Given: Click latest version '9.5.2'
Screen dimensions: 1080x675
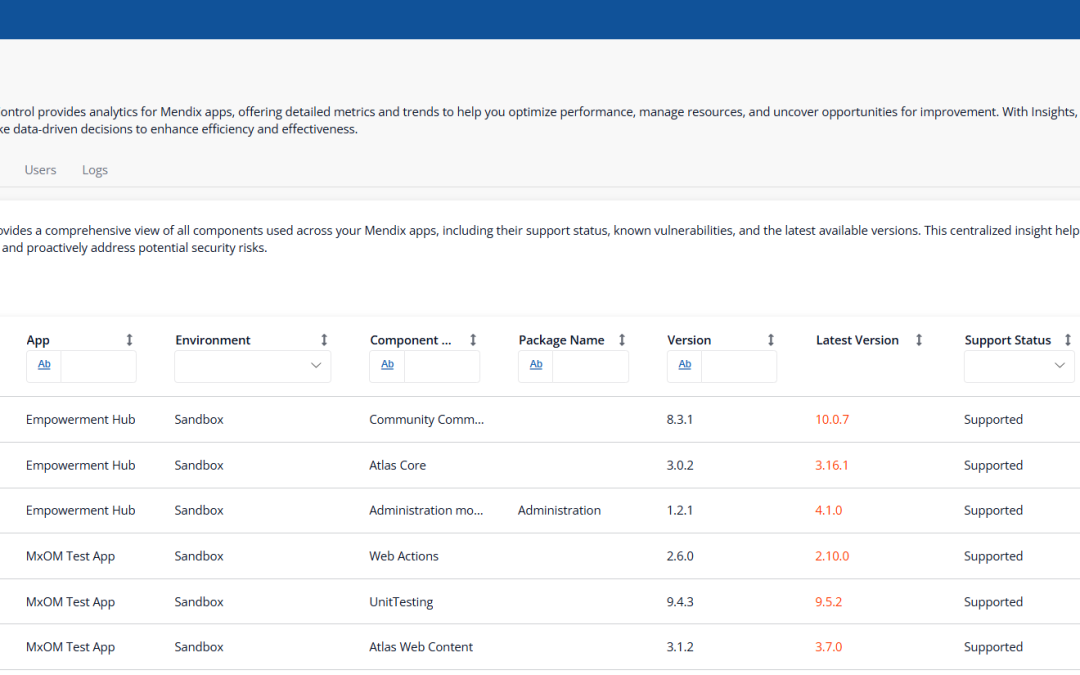Looking at the screenshot, I should (x=829, y=602).
